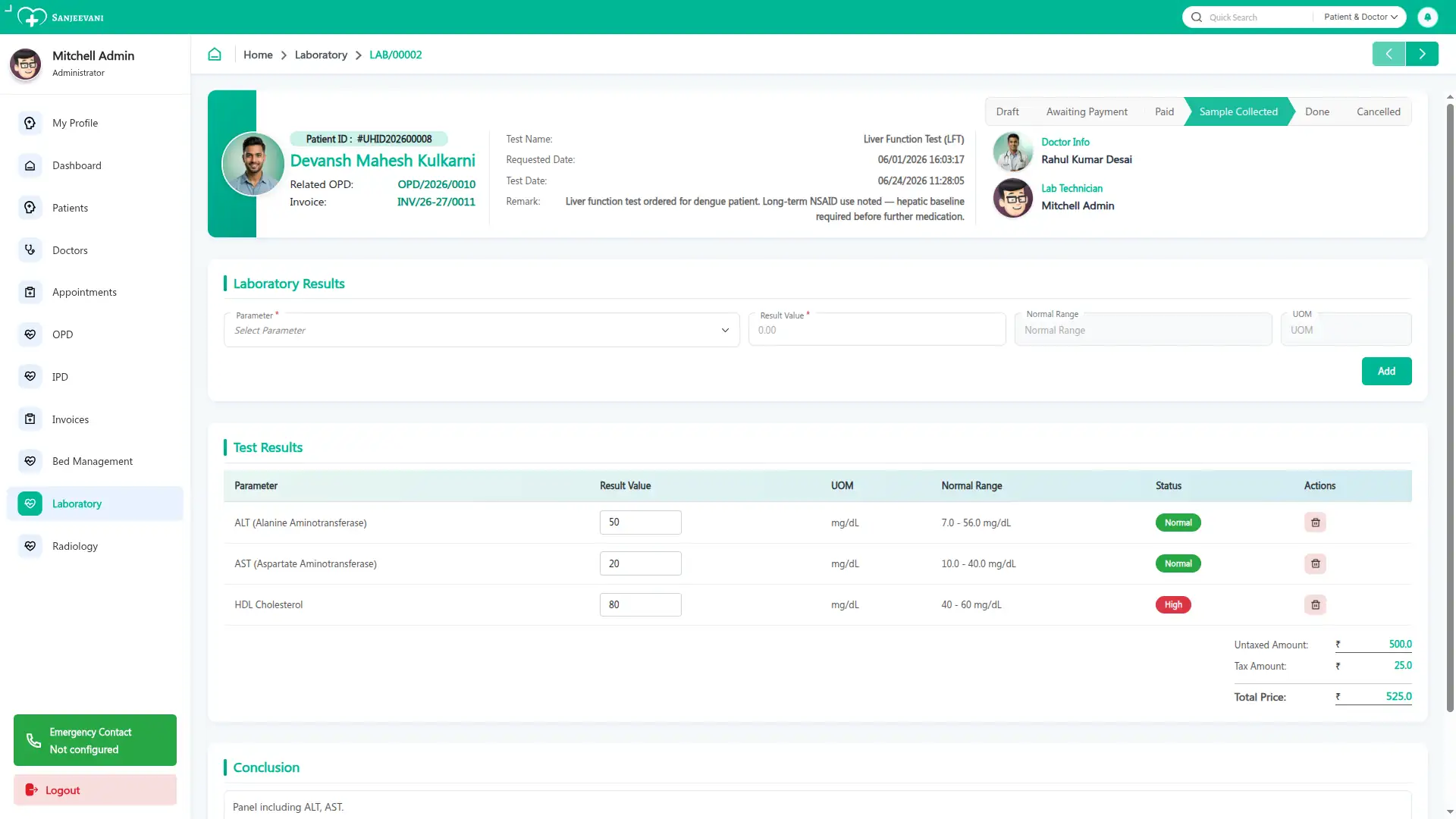
Task: Edit the ALT result value 50
Action: pos(640,522)
